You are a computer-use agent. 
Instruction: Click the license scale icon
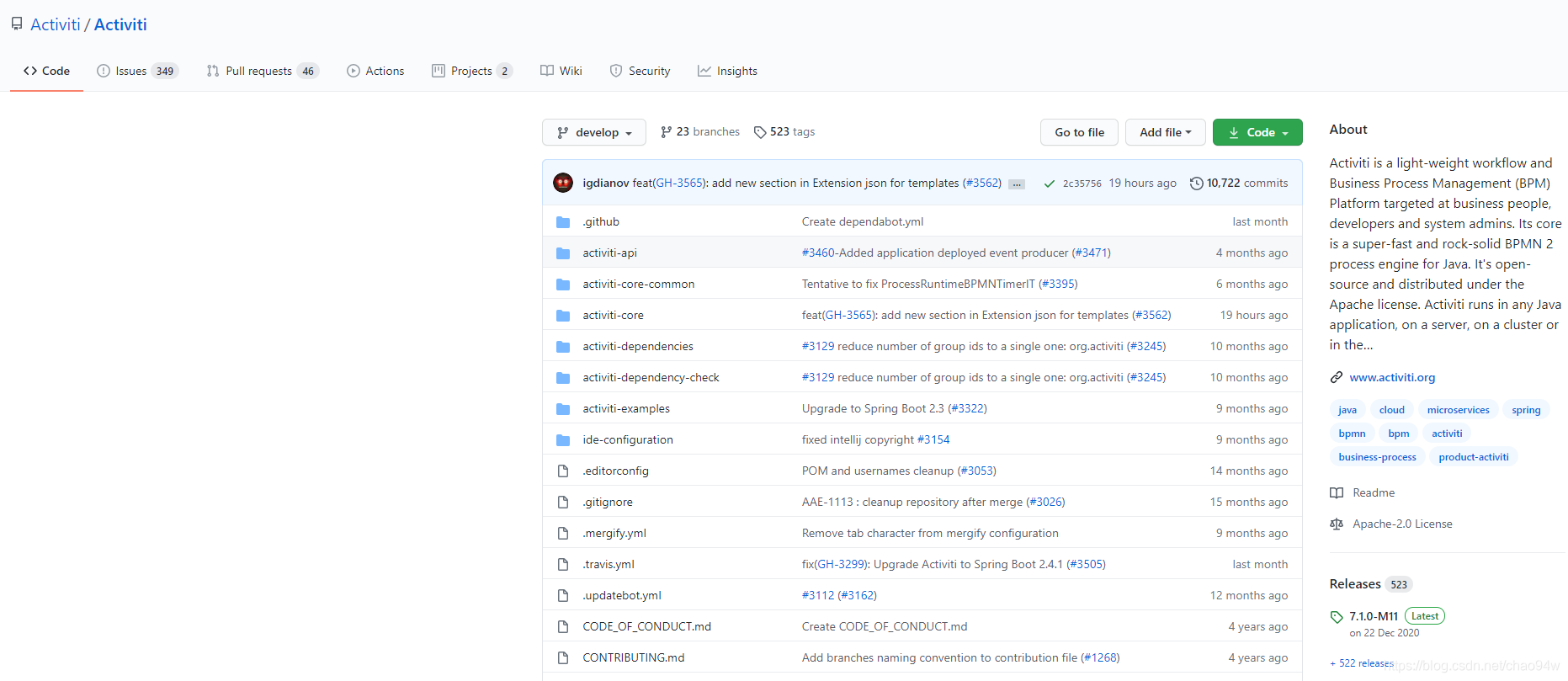1337,524
